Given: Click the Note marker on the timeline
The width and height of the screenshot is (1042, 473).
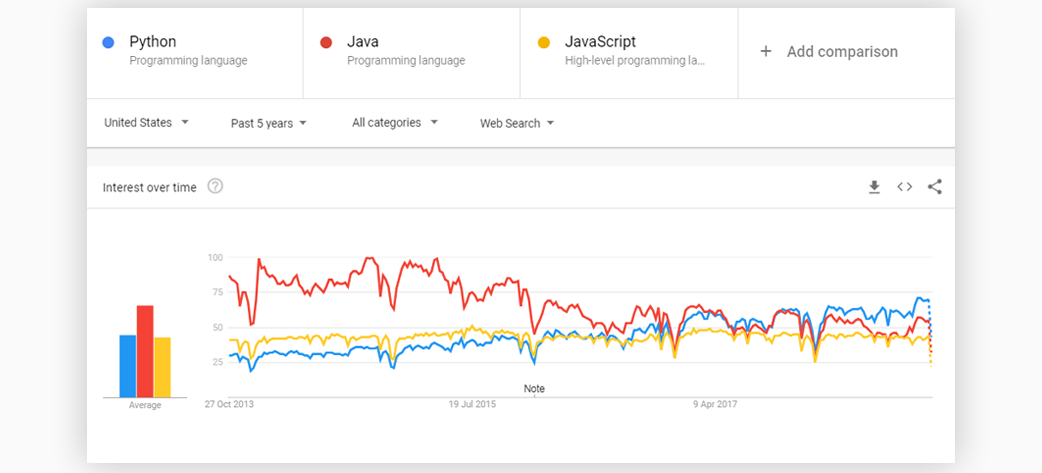Looking at the screenshot, I should coord(534,389).
